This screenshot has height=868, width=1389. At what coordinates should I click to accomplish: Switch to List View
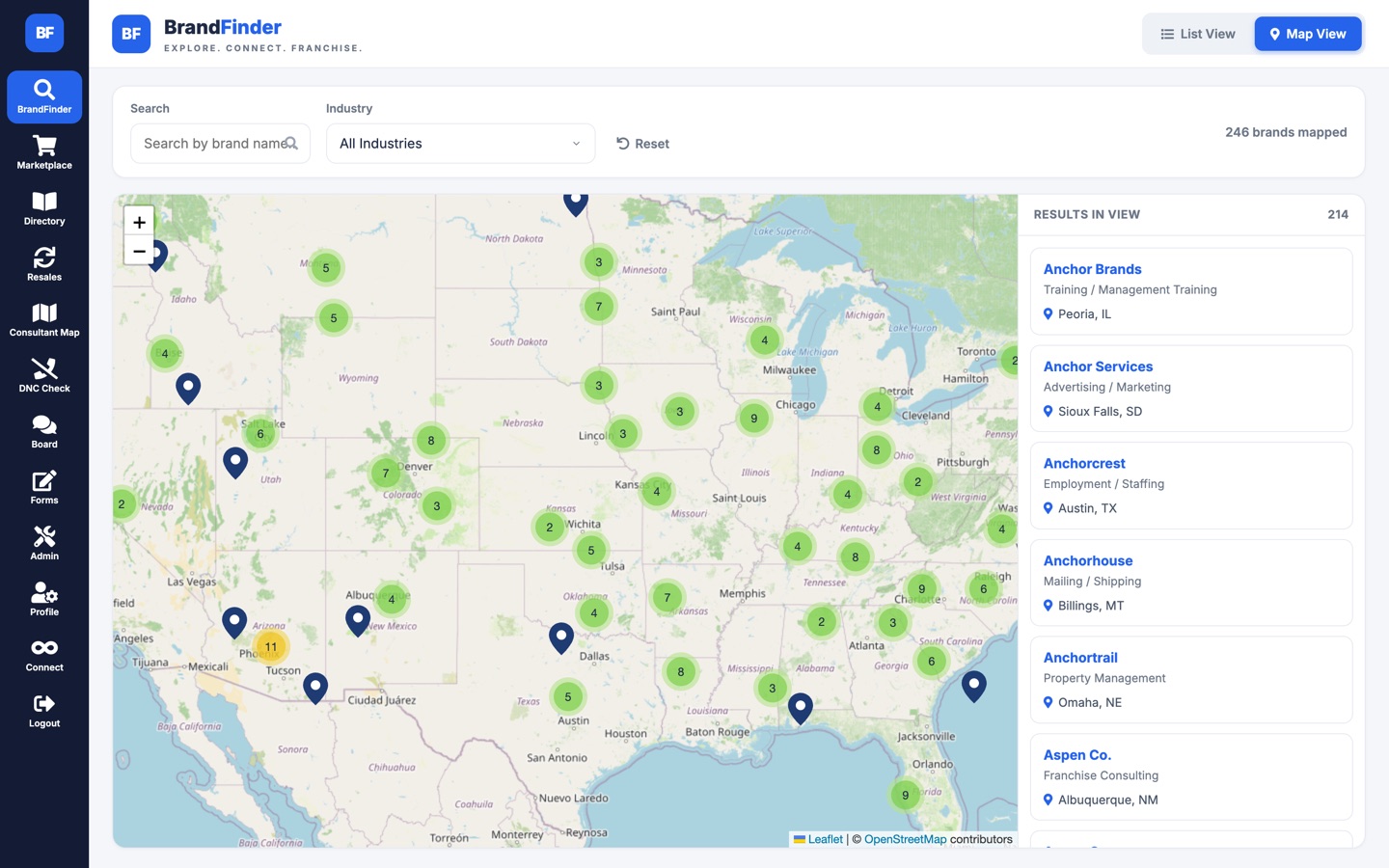click(1197, 34)
